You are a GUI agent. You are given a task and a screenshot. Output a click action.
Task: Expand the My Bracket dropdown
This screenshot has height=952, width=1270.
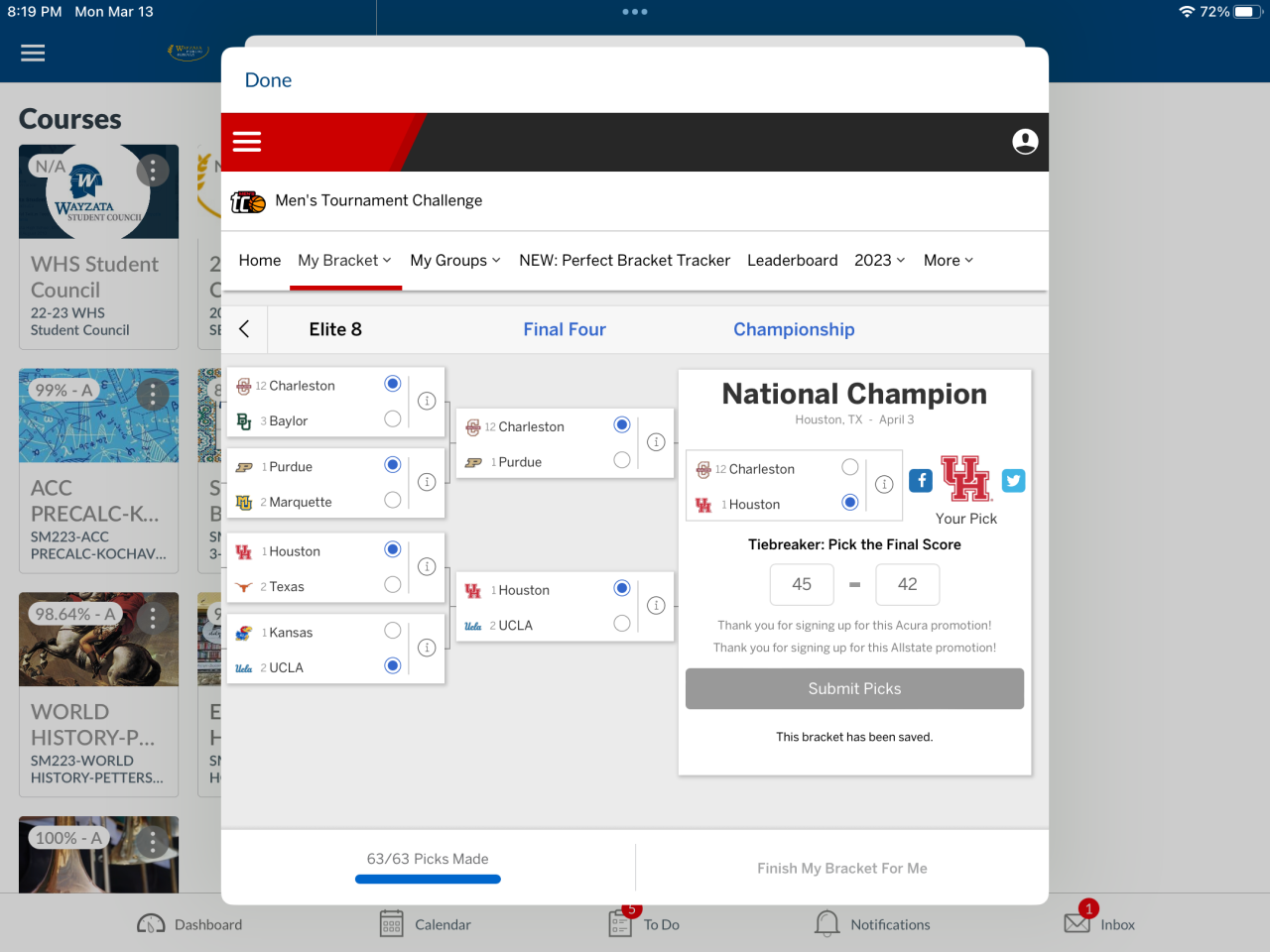[345, 260]
